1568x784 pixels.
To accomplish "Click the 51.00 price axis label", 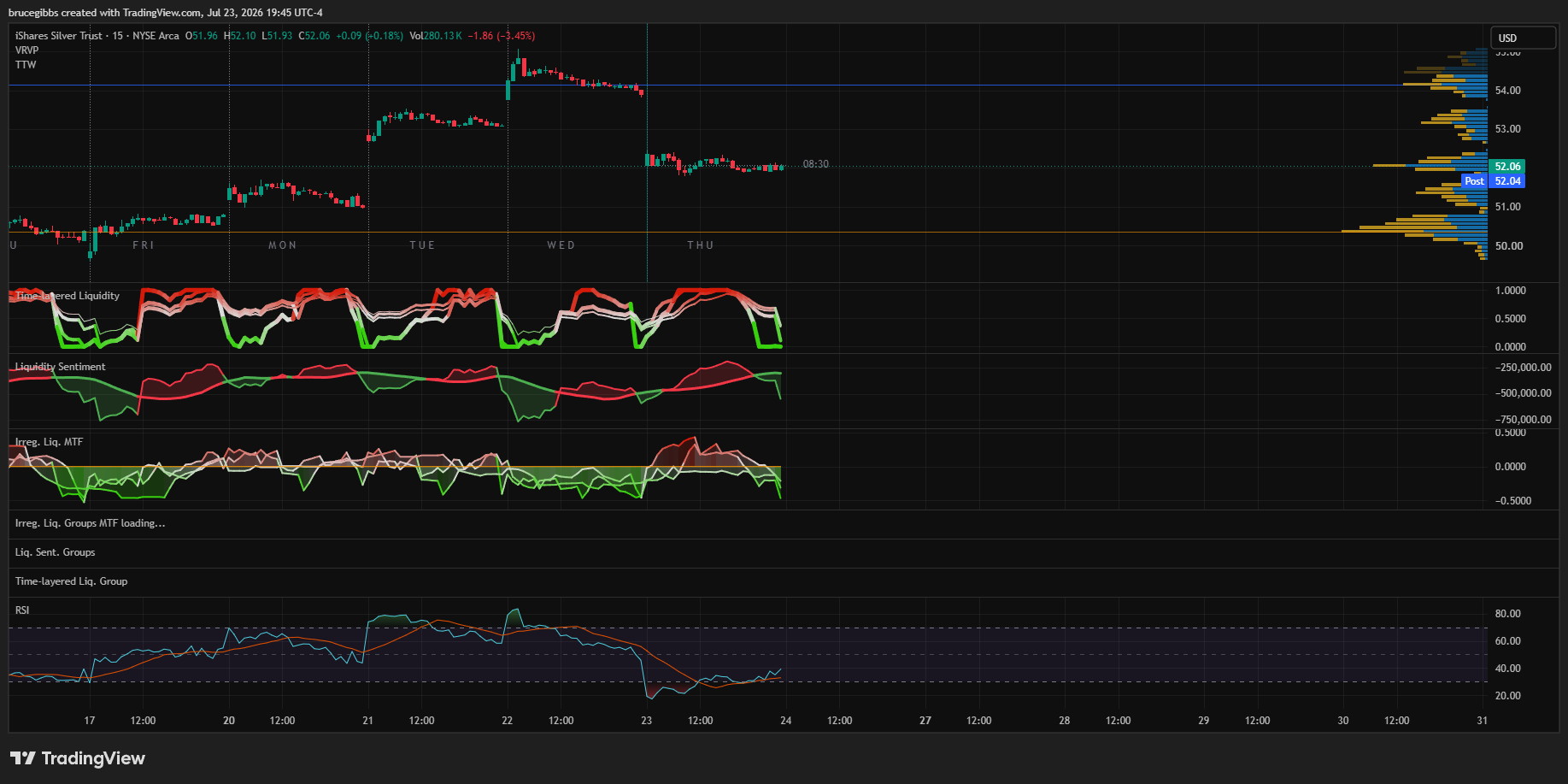I will click(x=1507, y=207).
